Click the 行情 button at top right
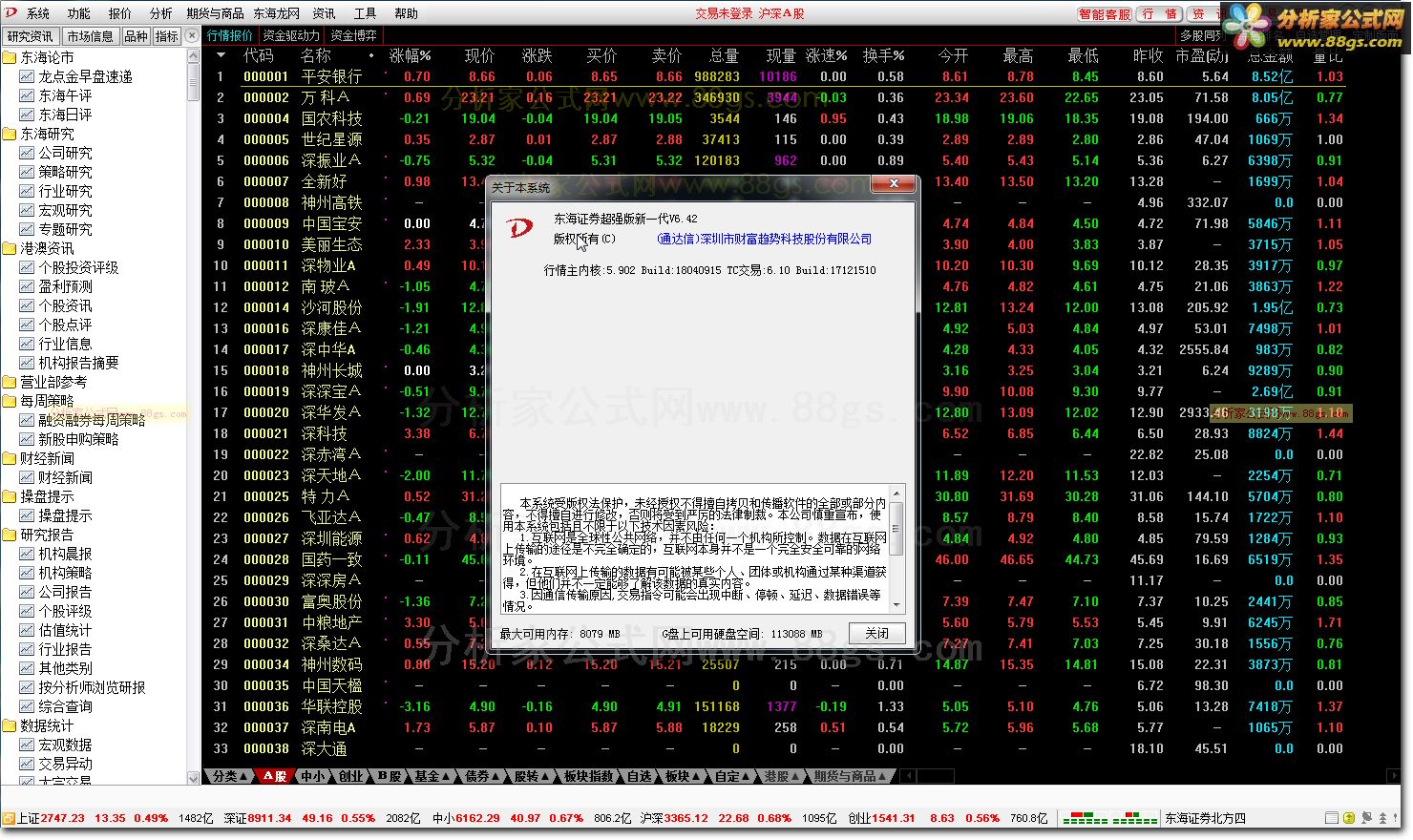 [x=1161, y=13]
